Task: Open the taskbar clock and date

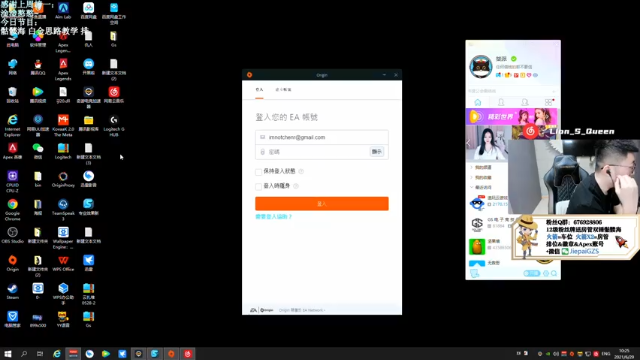Action: coord(624,354)
